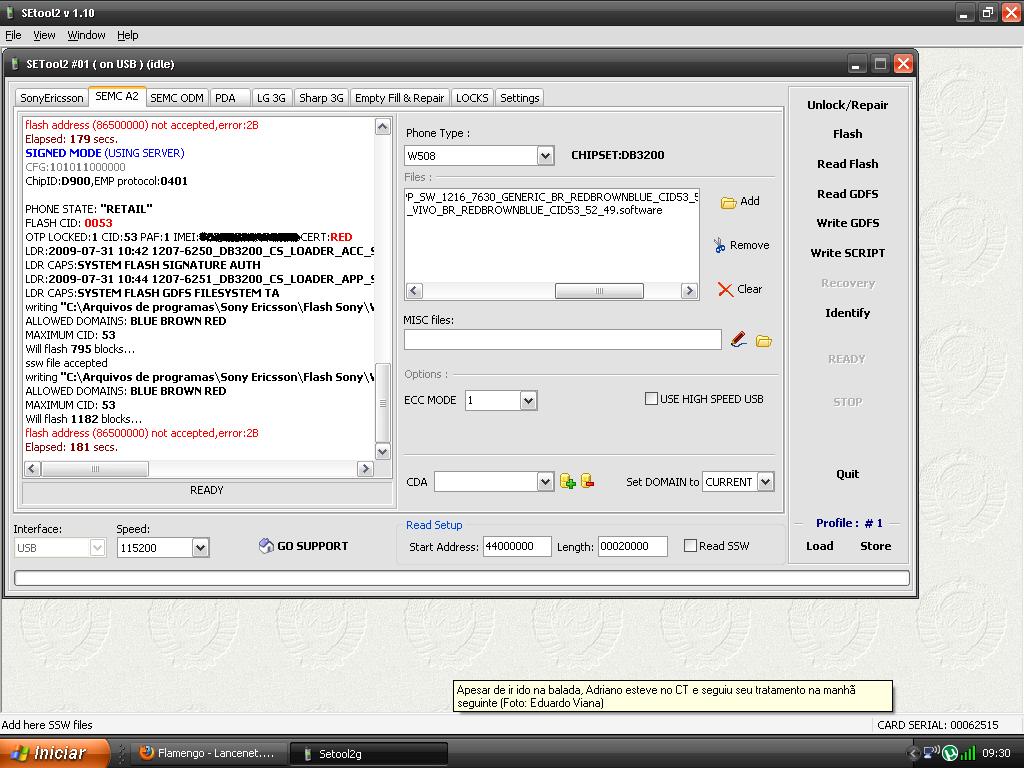Open the ECC MODE dropdown

pyautogui.click(x=528, y=400)
